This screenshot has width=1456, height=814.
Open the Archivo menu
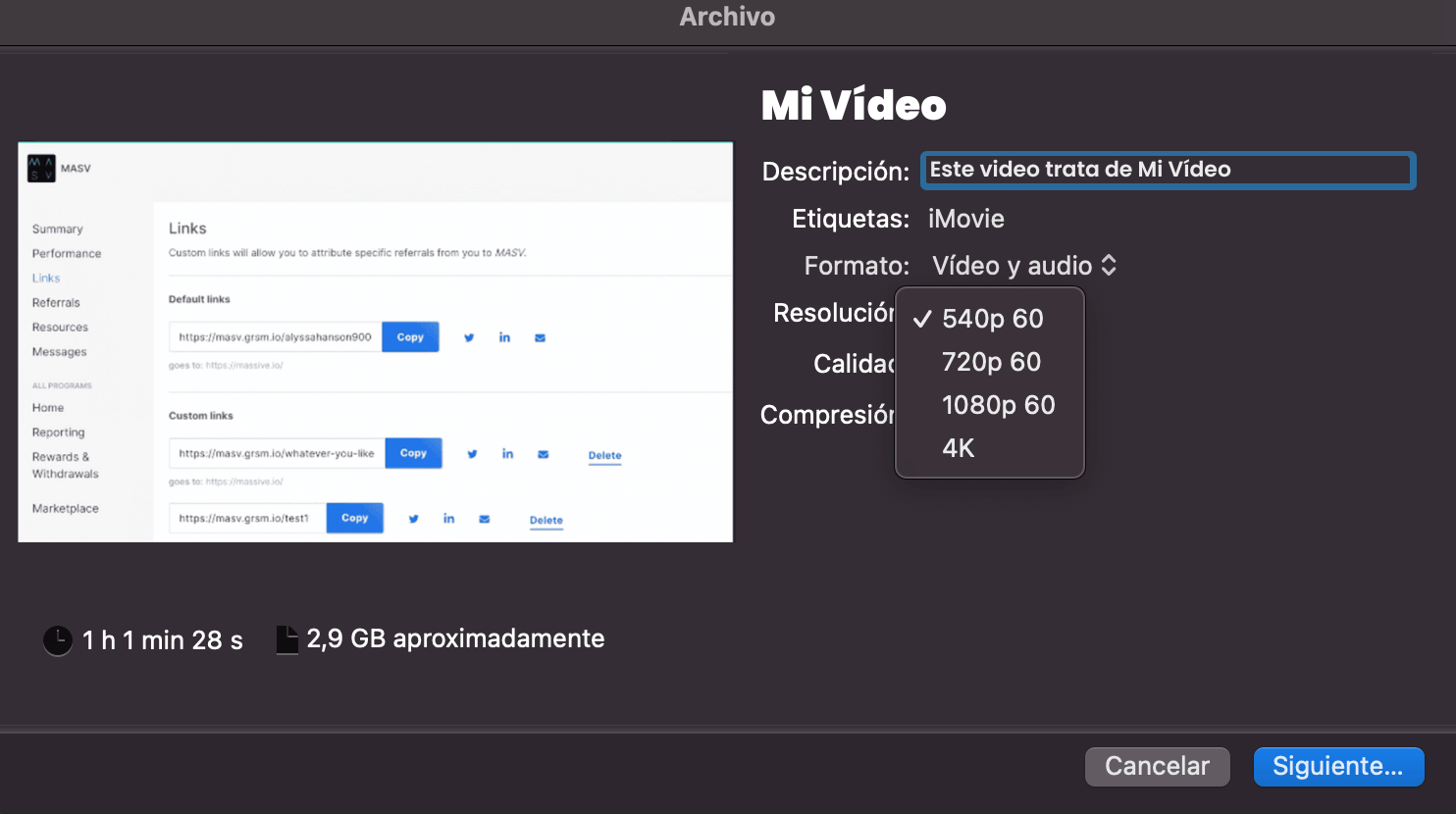pos(727,16)
